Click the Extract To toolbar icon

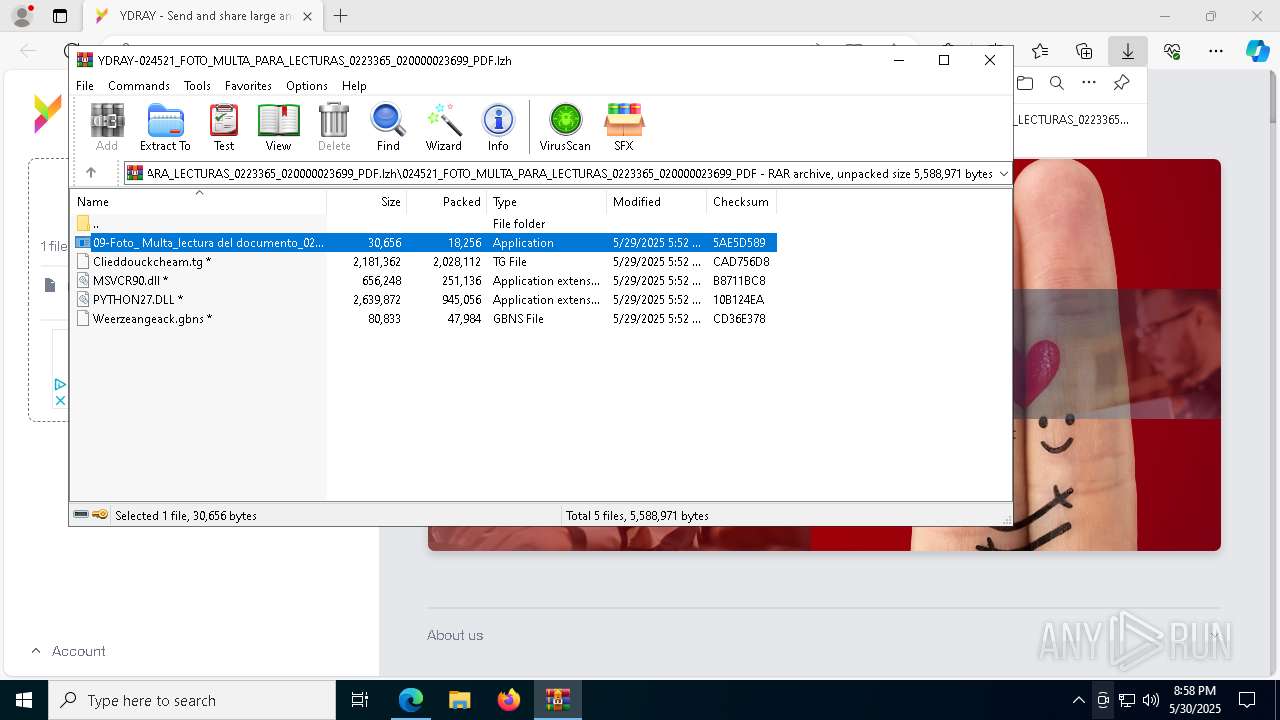(x=165, y=127)
